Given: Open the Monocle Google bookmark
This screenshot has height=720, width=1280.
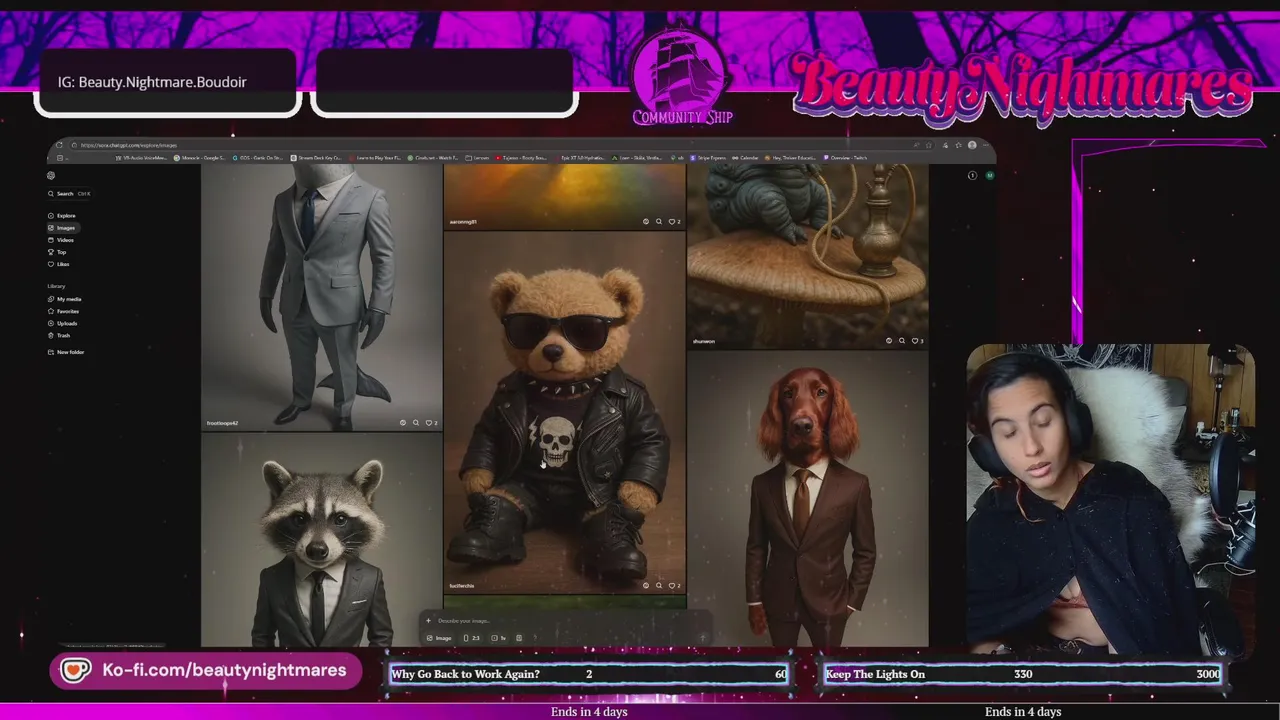Looking at the screenshot, I should (200, 158).
